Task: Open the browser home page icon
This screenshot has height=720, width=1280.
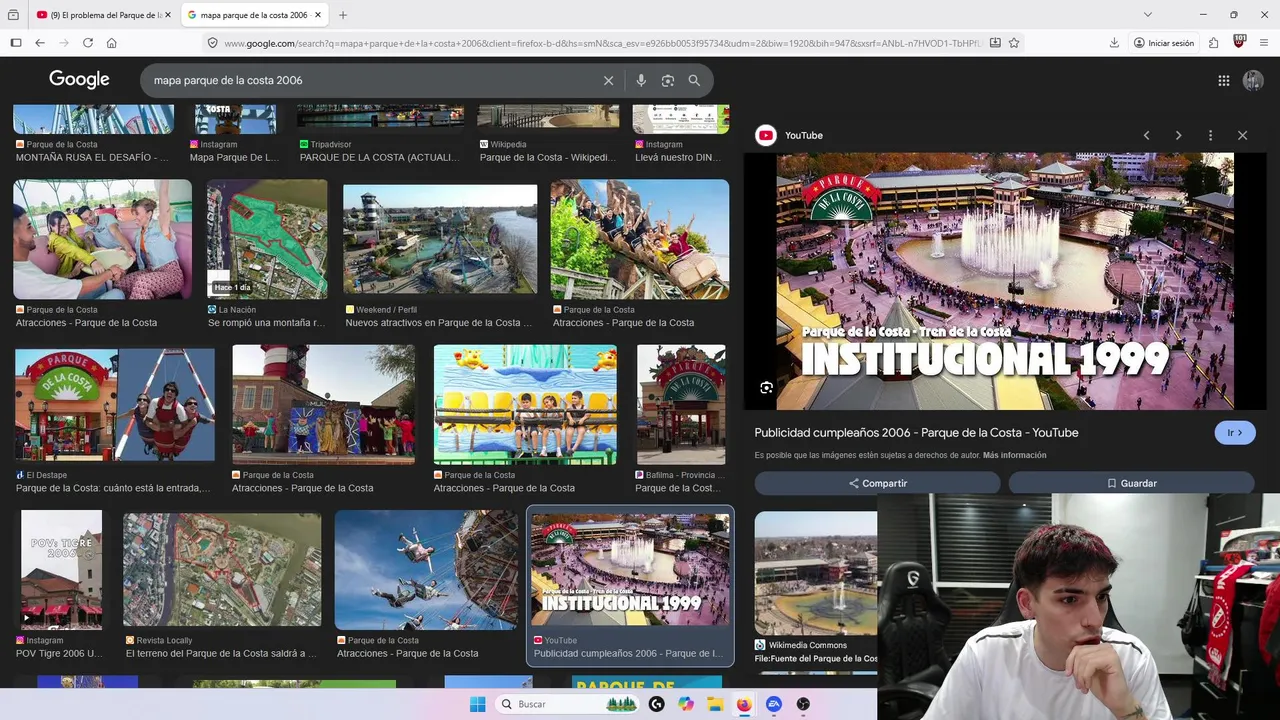Action: (112, 43)
